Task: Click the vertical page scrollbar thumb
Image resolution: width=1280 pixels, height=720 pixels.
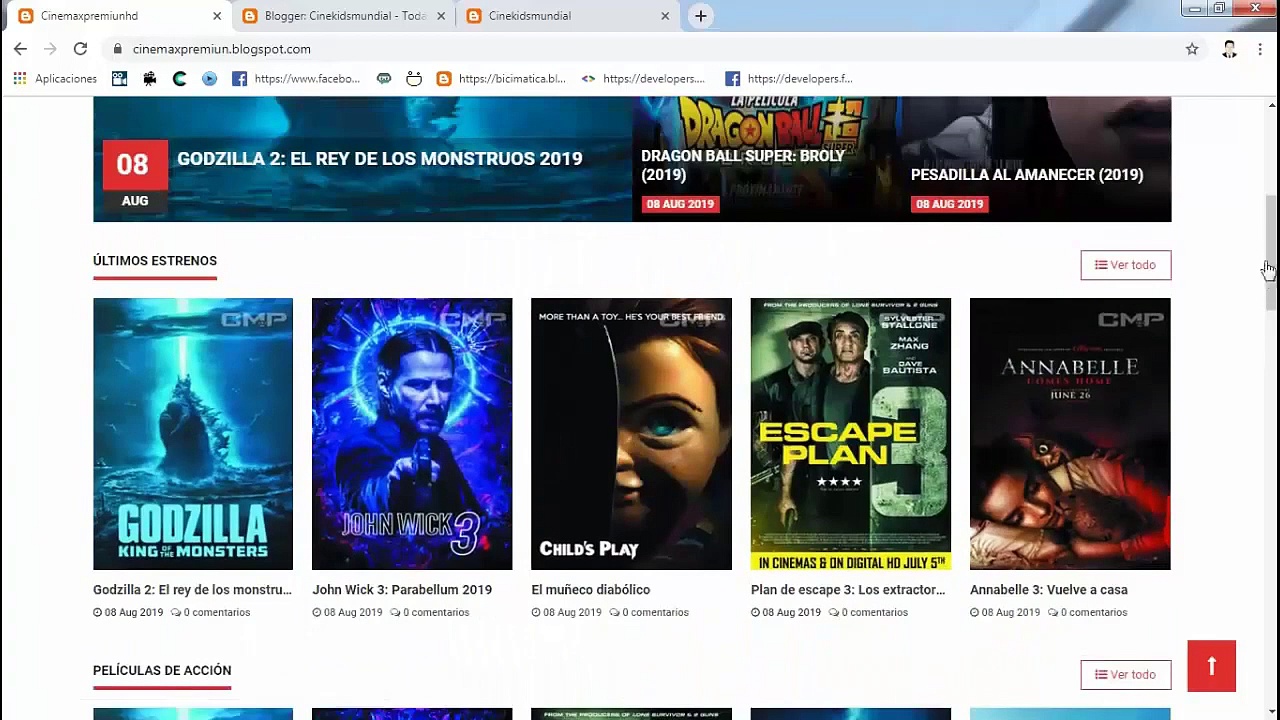Action: coord(1272,253)
